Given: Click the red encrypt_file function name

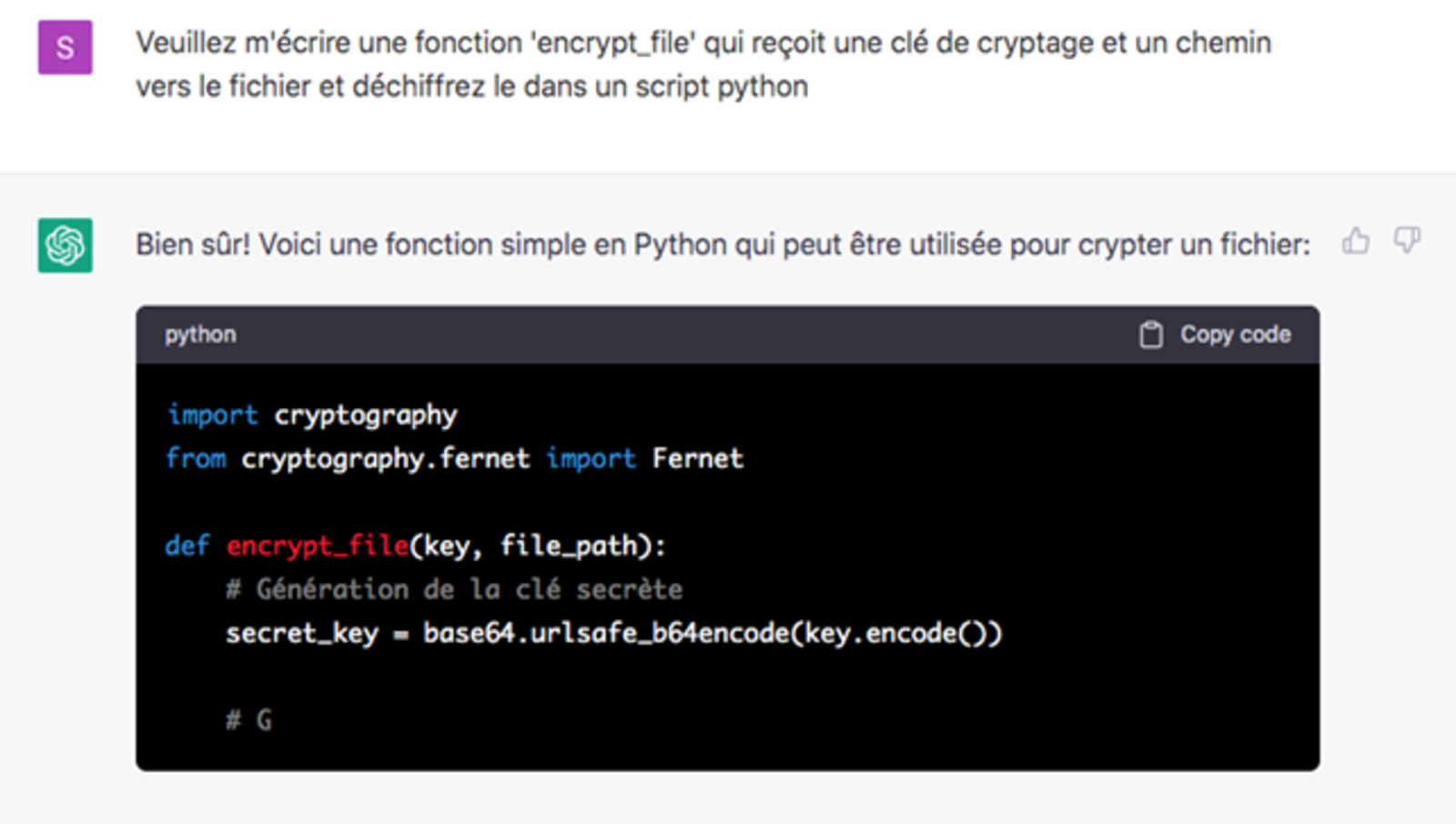Looking at the screenshot, I should coord(318,546).
